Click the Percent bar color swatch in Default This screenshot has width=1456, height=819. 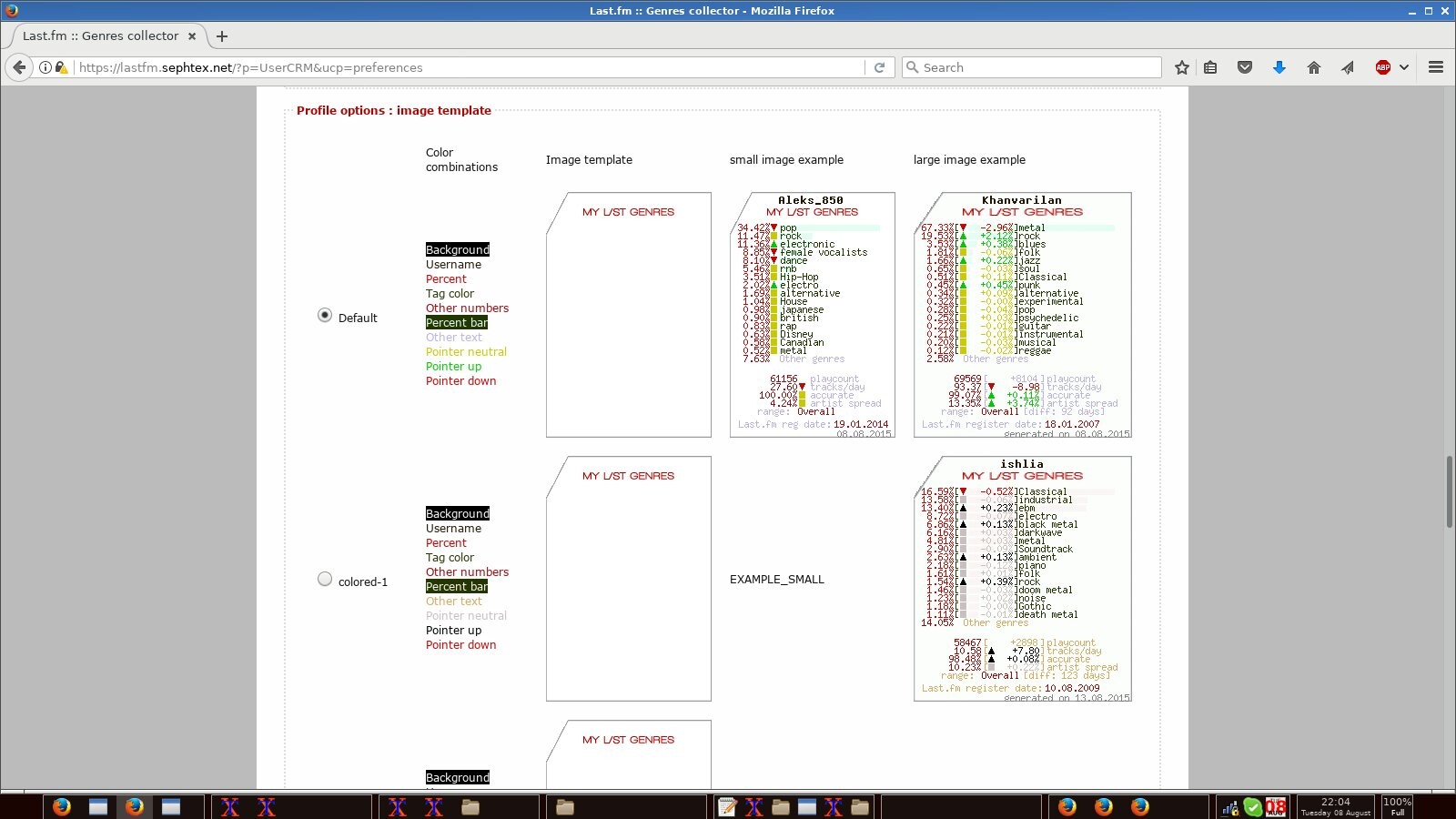click(x=457, y=323)
